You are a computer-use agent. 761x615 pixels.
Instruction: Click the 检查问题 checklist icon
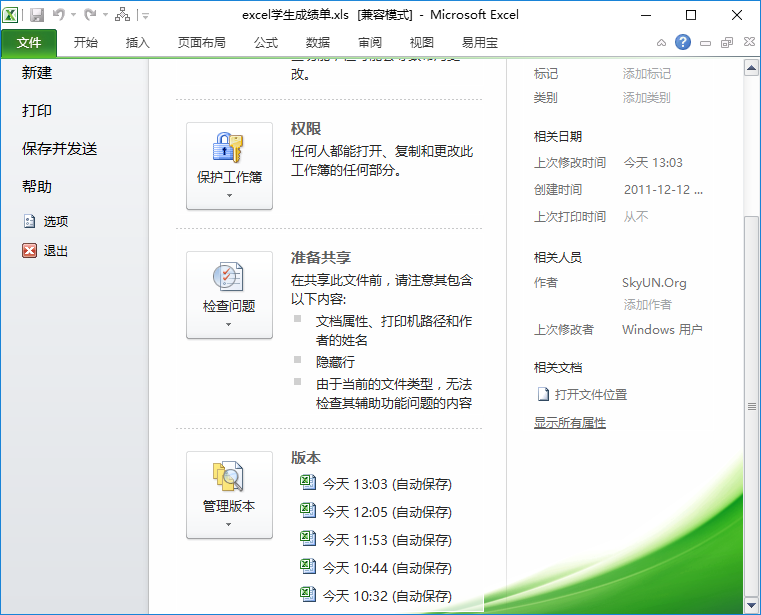(x=228, y=277)
